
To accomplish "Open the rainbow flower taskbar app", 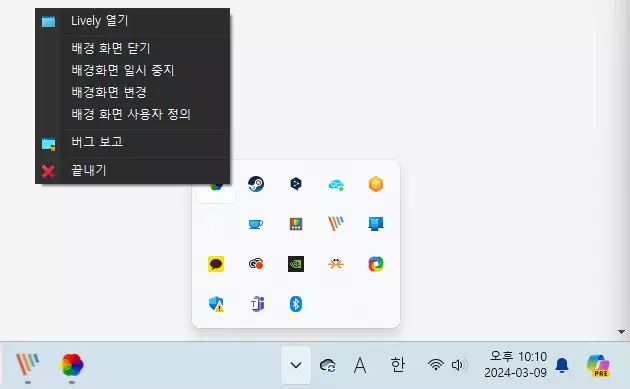I will tap(72, 365).
